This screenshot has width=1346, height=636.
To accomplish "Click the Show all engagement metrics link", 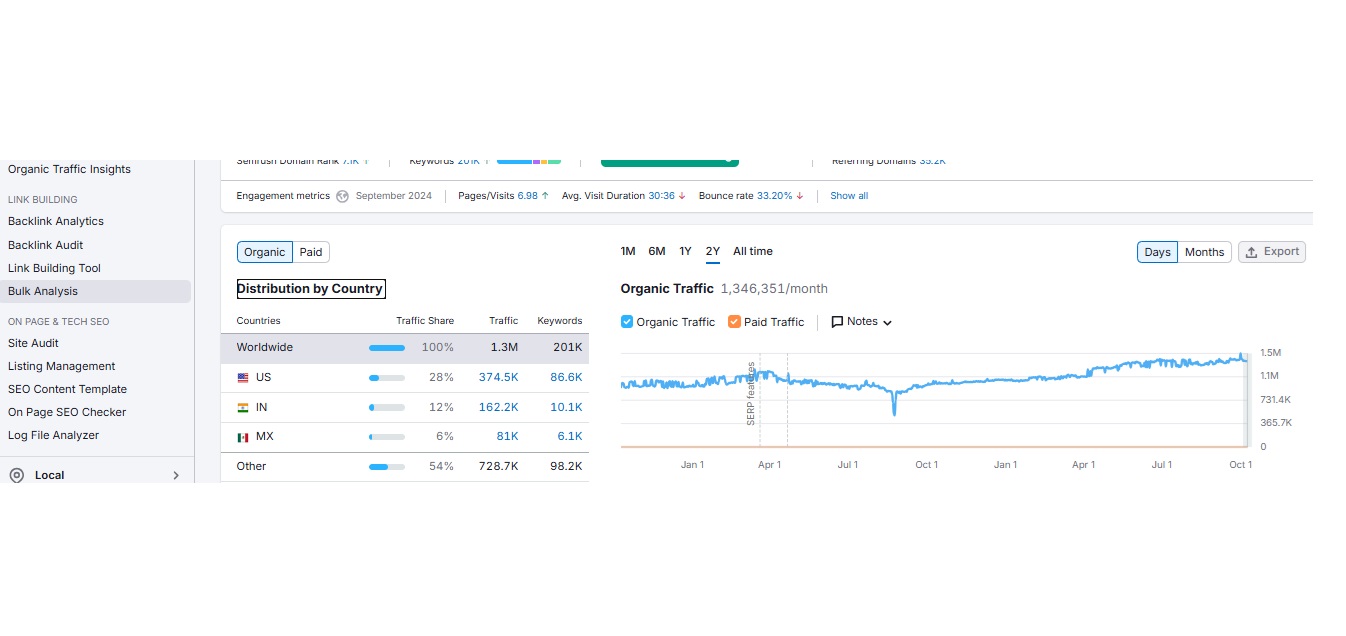I will (x=849, y=196).
